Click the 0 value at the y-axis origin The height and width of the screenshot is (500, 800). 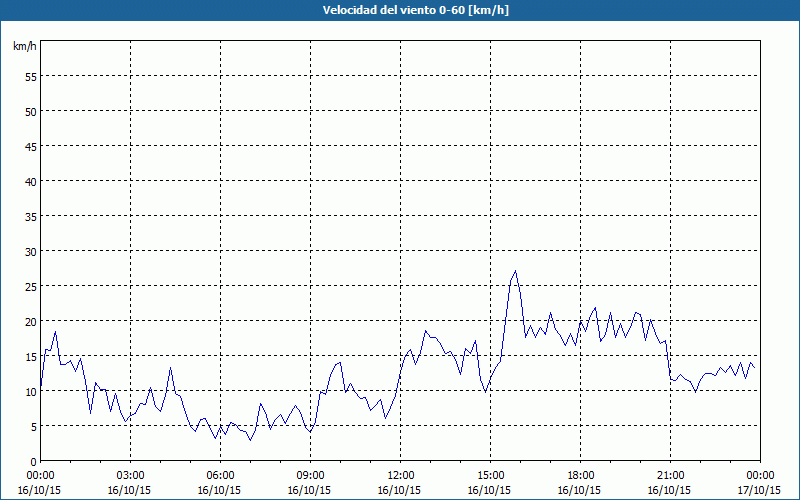pos(33,461)
